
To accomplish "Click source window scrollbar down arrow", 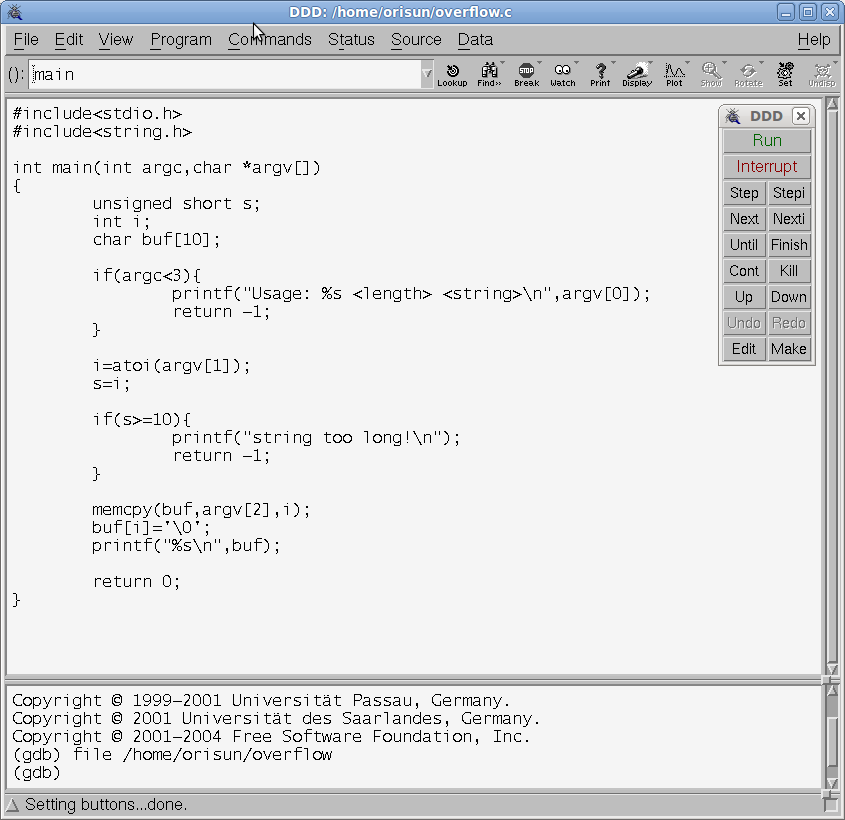I will pyautogui.click(x=832, y=669).
